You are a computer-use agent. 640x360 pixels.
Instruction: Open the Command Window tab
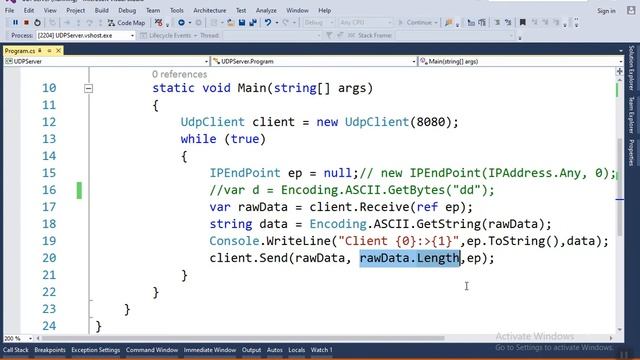pos(152,350)
